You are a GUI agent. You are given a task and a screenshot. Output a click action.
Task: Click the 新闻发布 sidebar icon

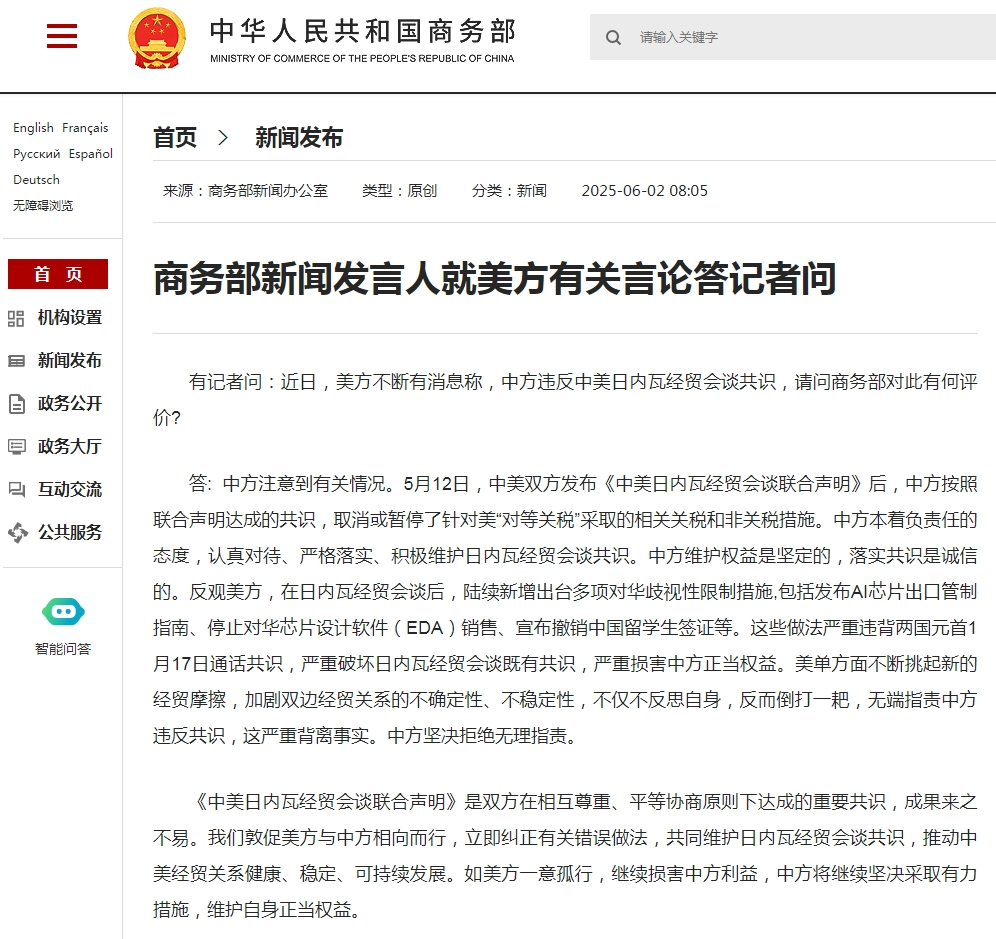tap(16, 361)
